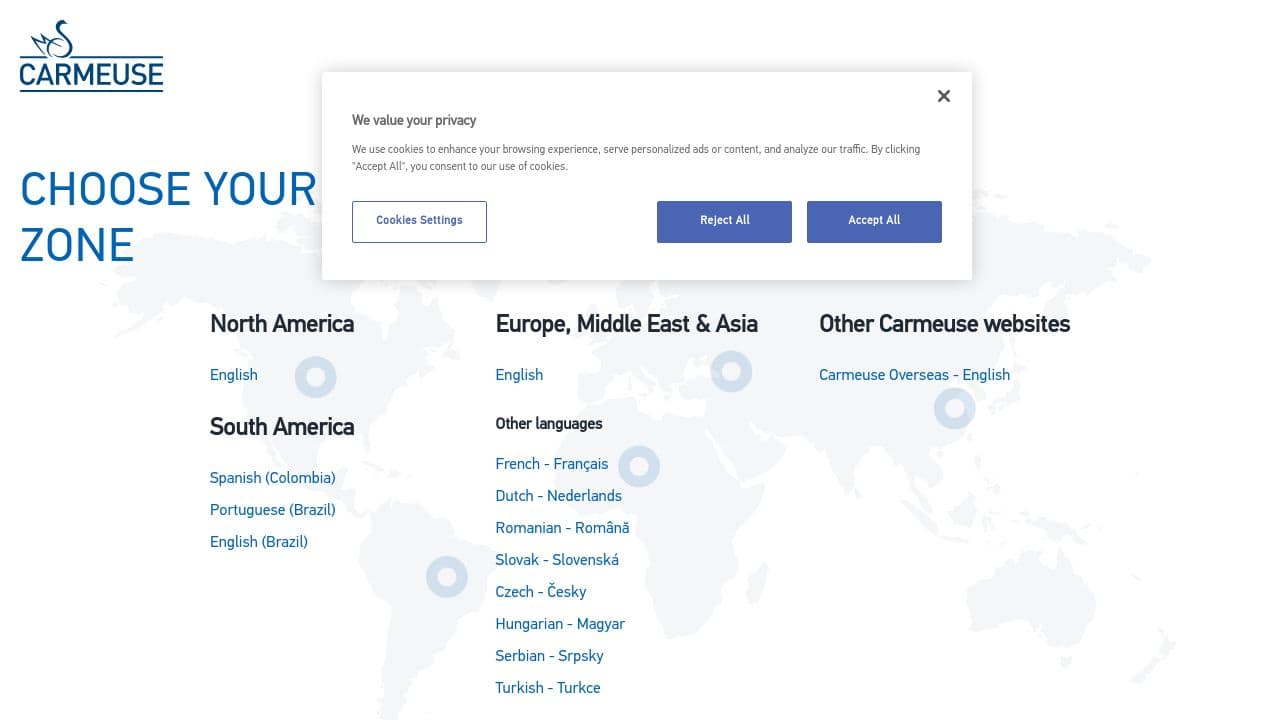Select Hungarian - Magyar language

(560, 624)
